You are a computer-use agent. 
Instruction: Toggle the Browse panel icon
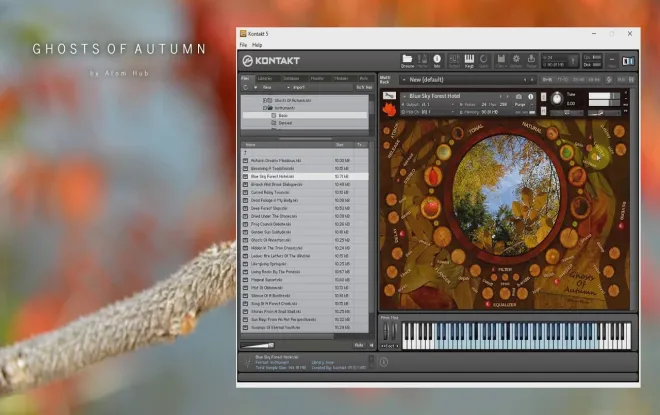point(407,60)
